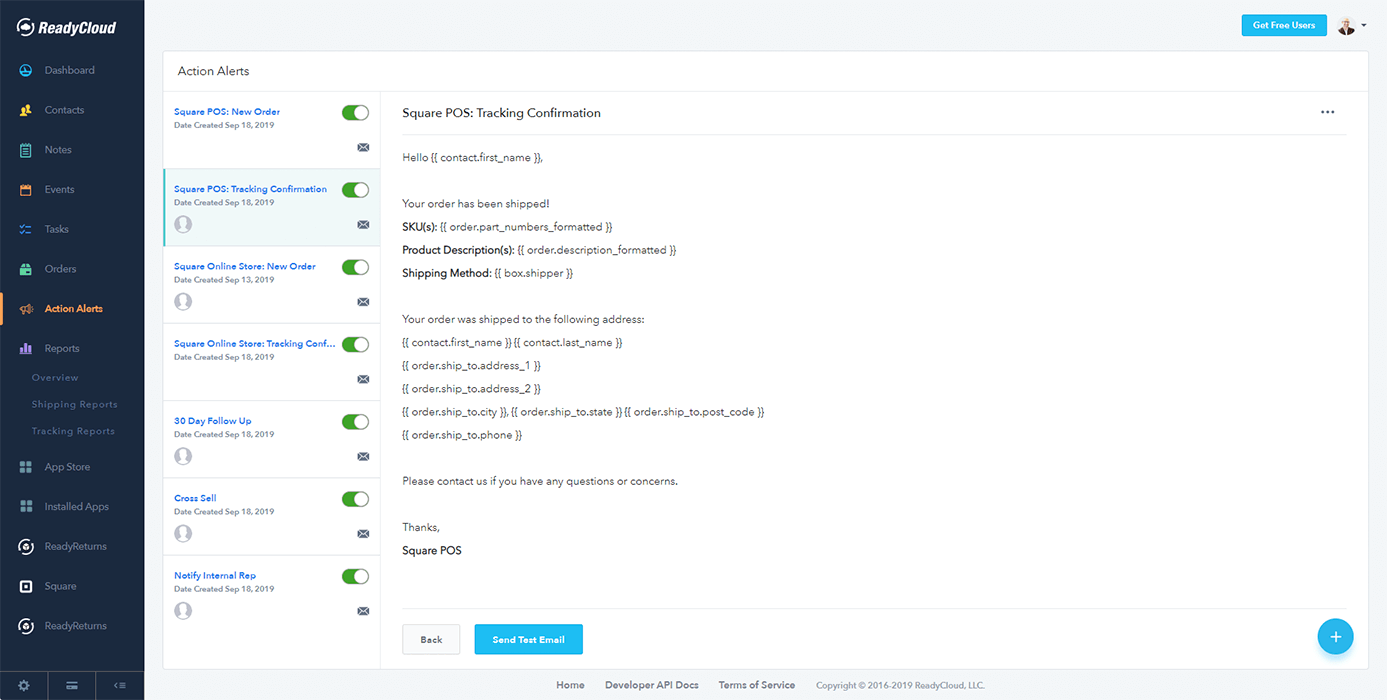Select the Cross Sell alert title
The height and width of the screenshot is (700, 1387).
(195, 498)
